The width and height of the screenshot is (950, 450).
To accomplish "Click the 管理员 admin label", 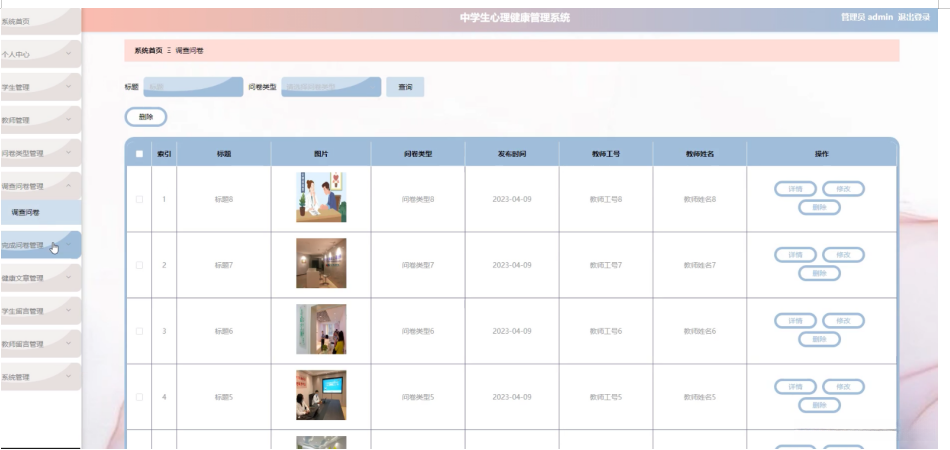I will click(x=867, y=17).
